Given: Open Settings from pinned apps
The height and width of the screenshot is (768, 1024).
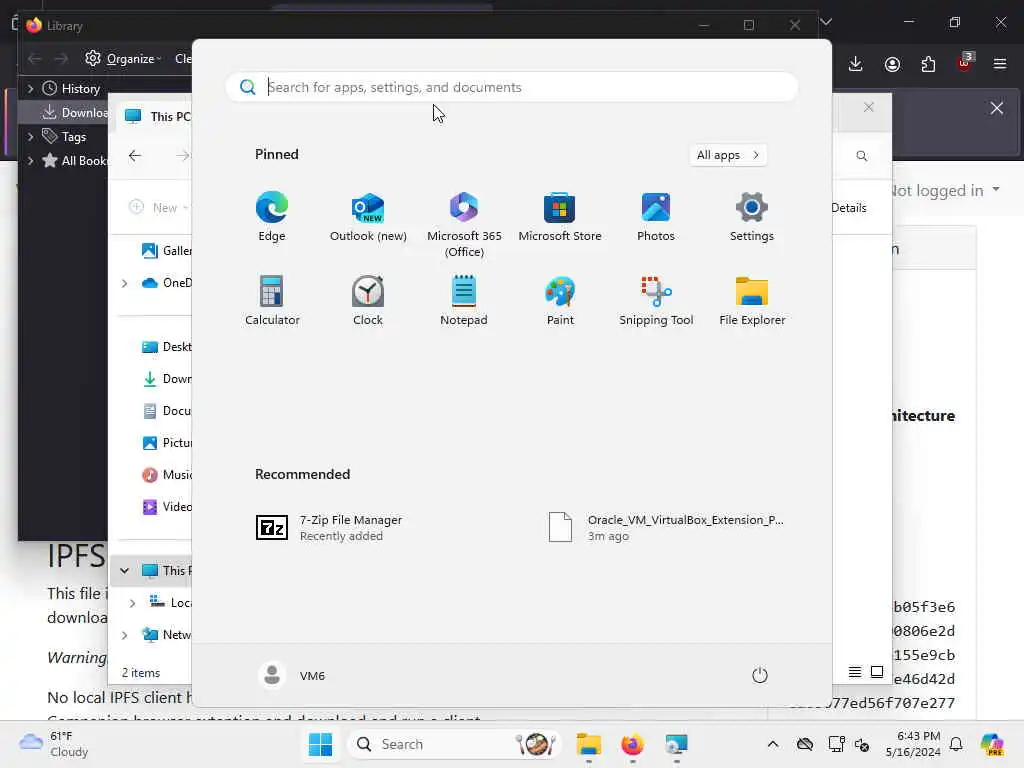Looking at the screenshot, I should [x=752, y=217].
